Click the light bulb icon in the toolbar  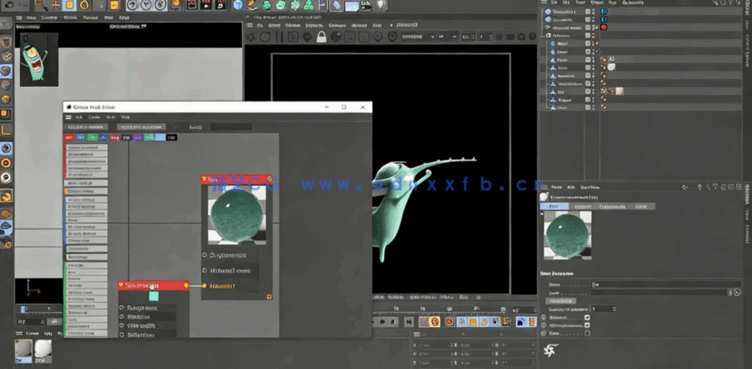pos(381,5)
